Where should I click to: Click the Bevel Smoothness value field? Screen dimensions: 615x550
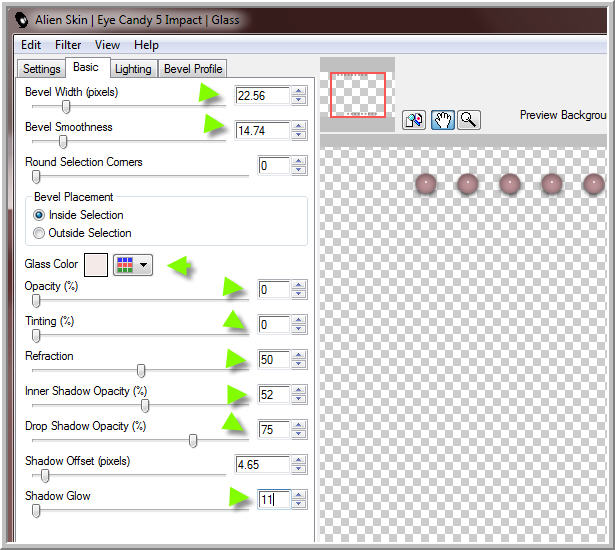click(262, 131)
